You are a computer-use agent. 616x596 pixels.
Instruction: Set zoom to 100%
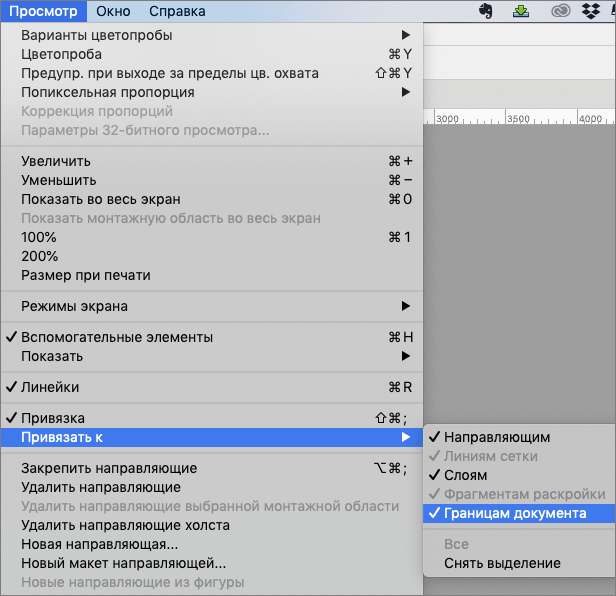212,237
